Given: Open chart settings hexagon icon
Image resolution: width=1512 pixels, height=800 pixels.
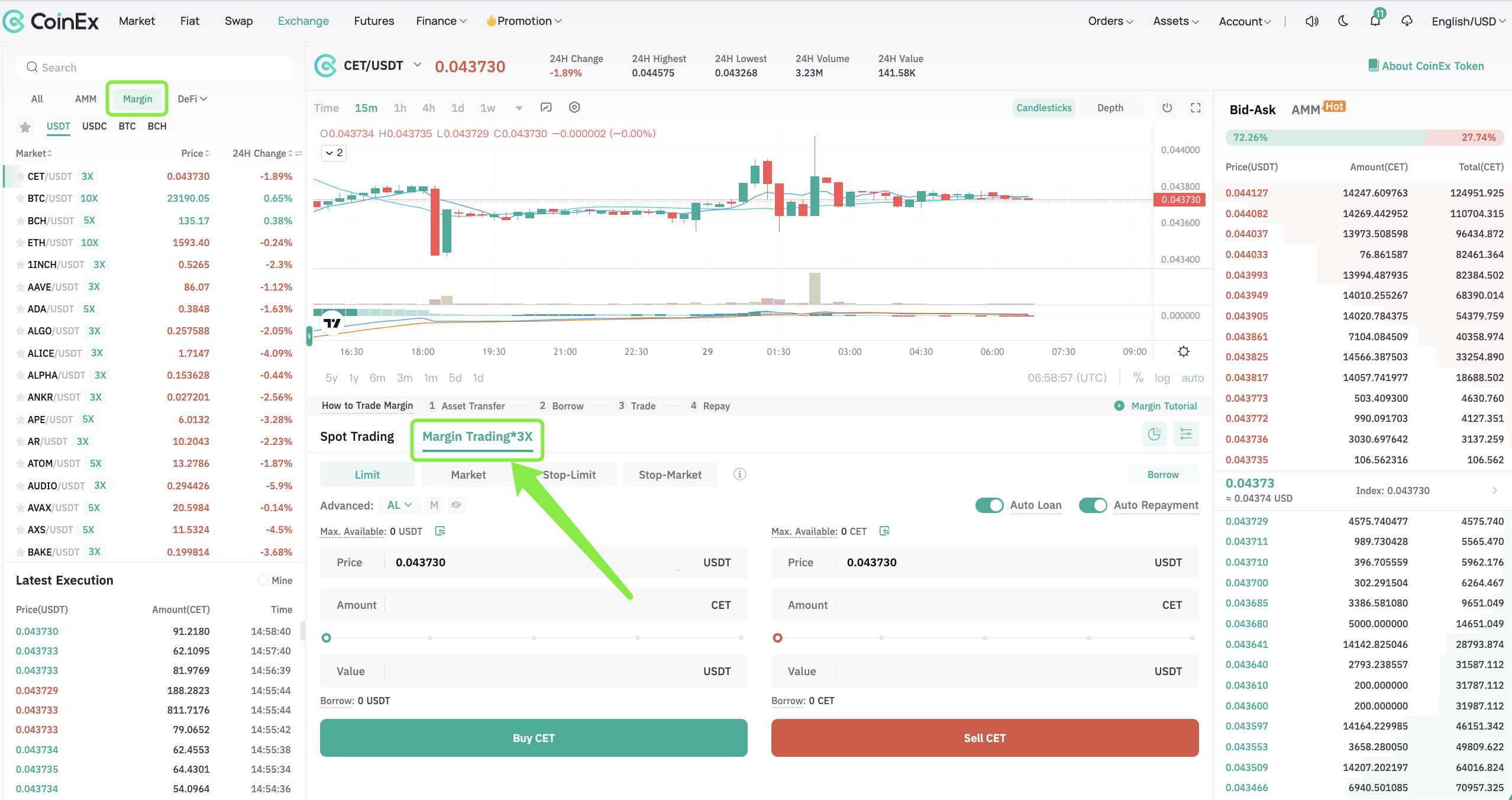Looking at the screenshot, I should [574, 108].
